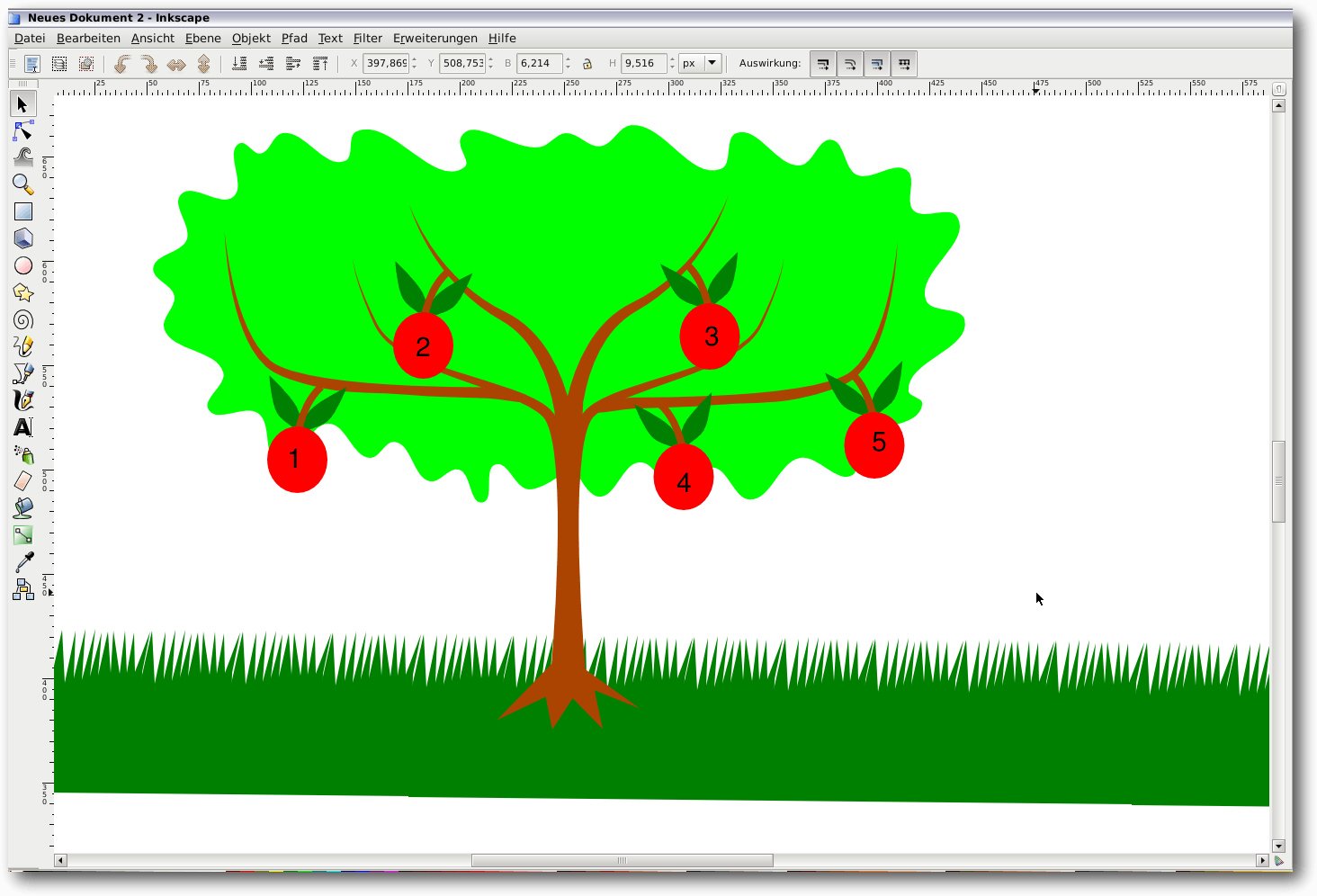Screen dimensions: 1317x896
Task: Choose the Ellipse circle tool
Action: [x=23, y=265]
